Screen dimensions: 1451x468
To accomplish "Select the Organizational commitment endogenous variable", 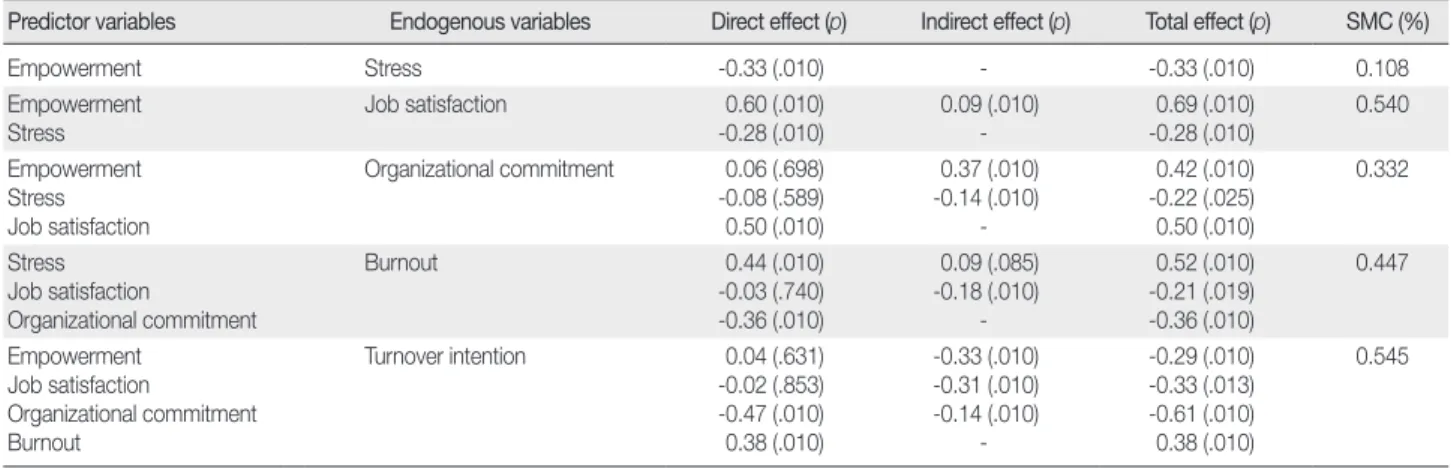I will (x=488, y=169).
